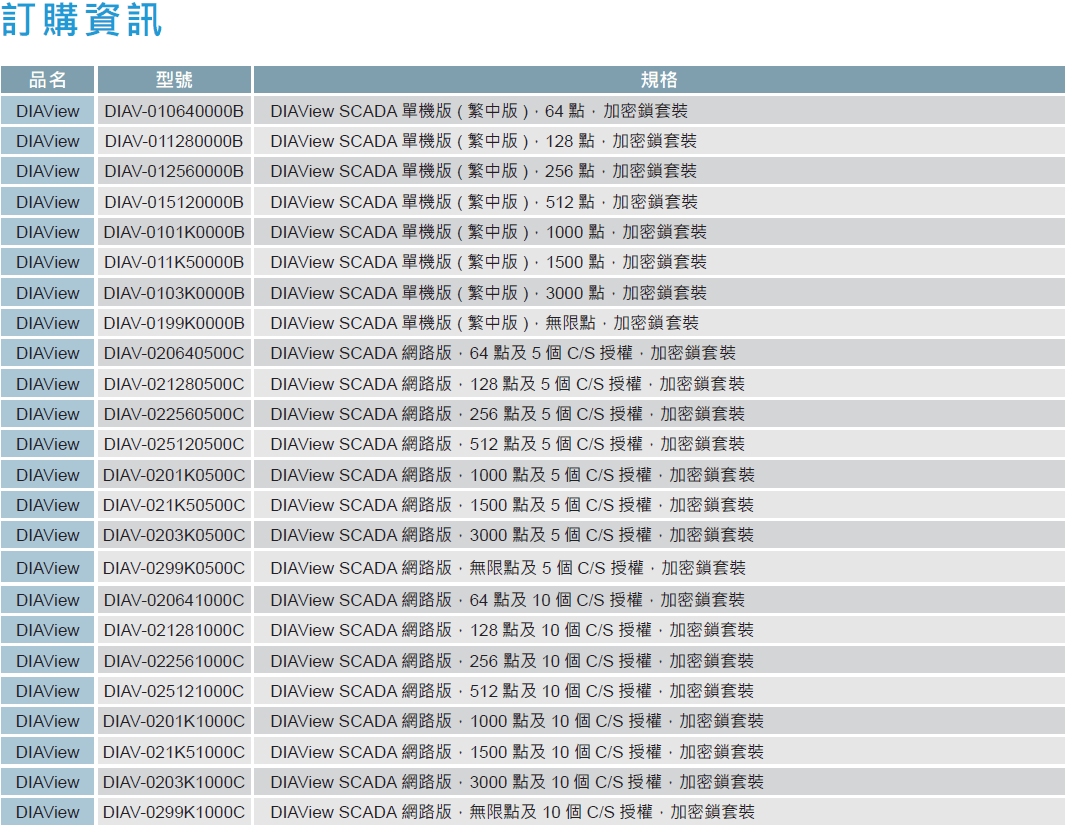Click model DIAV-020640500C

[174, 353]
